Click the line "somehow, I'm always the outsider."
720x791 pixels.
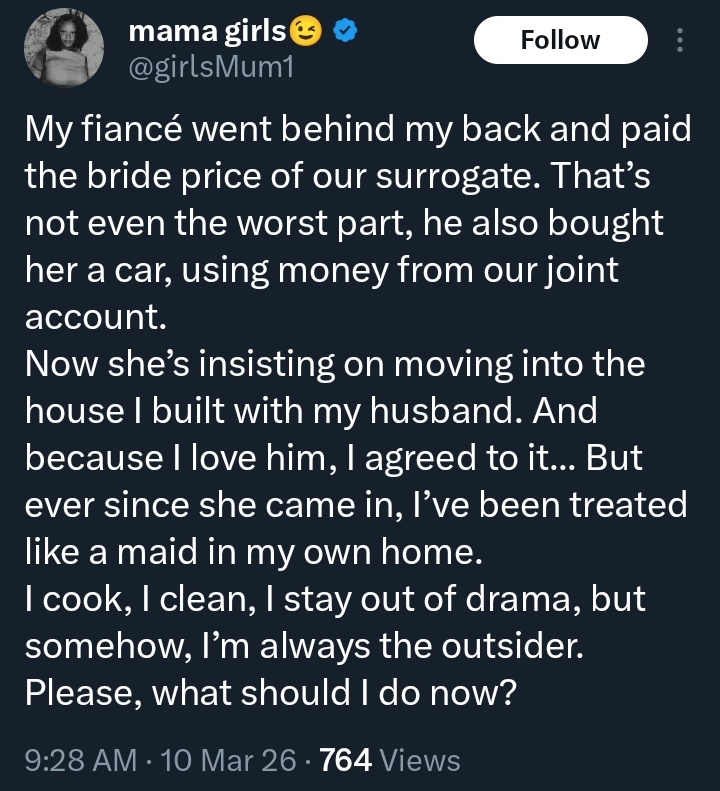[x=303, y=646]
